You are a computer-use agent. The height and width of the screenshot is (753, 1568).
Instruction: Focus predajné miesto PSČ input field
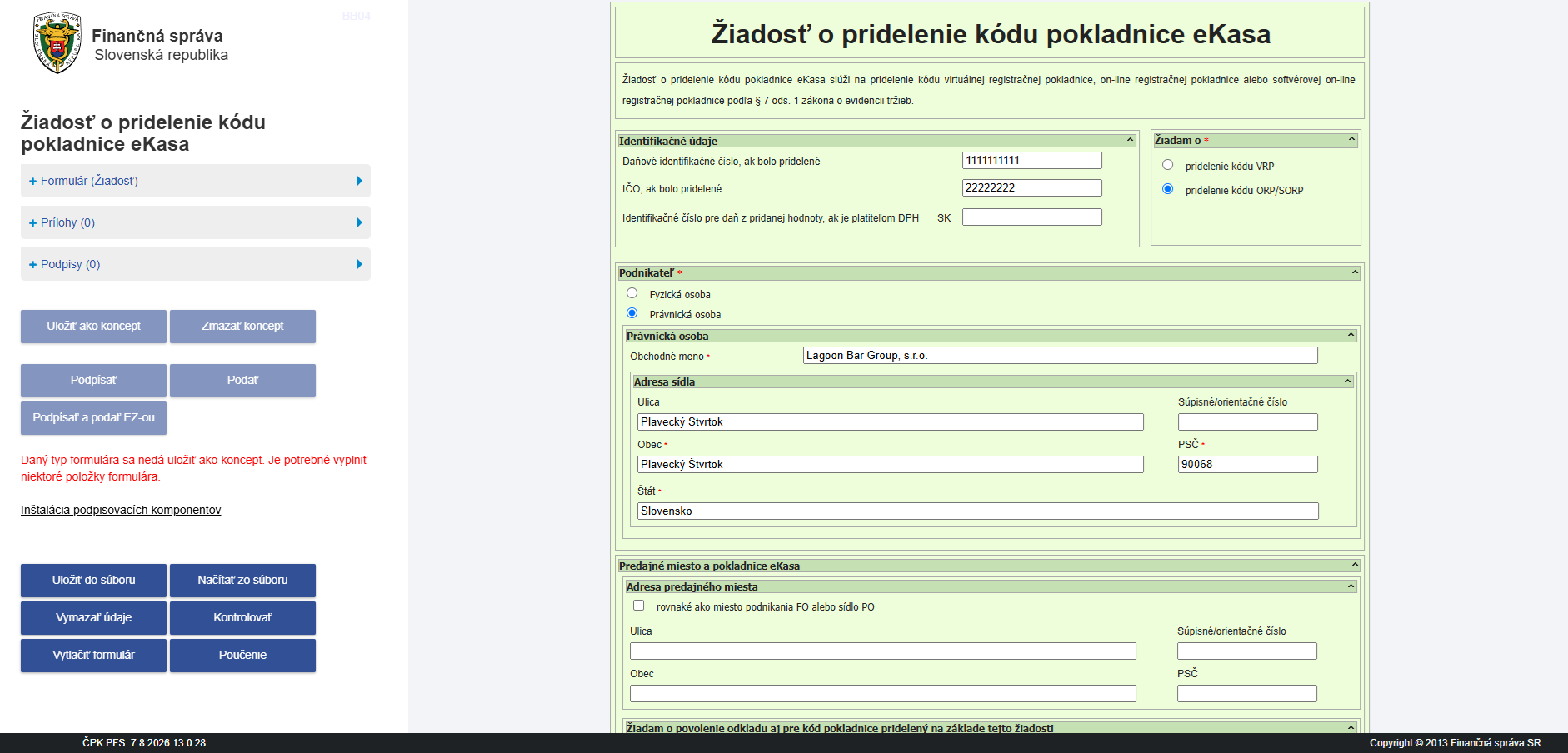click(1246, 694)
